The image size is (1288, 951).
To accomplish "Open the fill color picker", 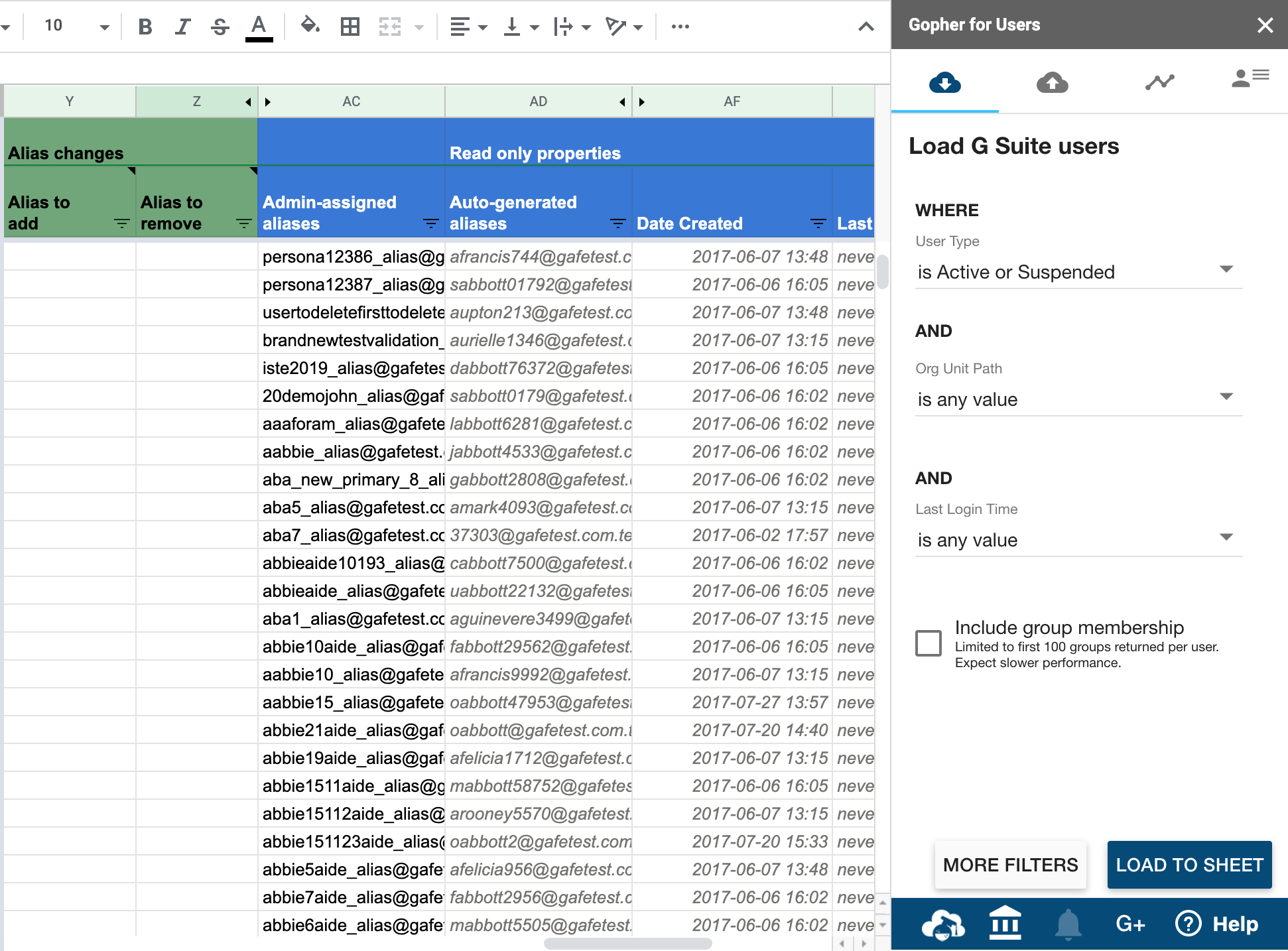I will tap(310, 27).
